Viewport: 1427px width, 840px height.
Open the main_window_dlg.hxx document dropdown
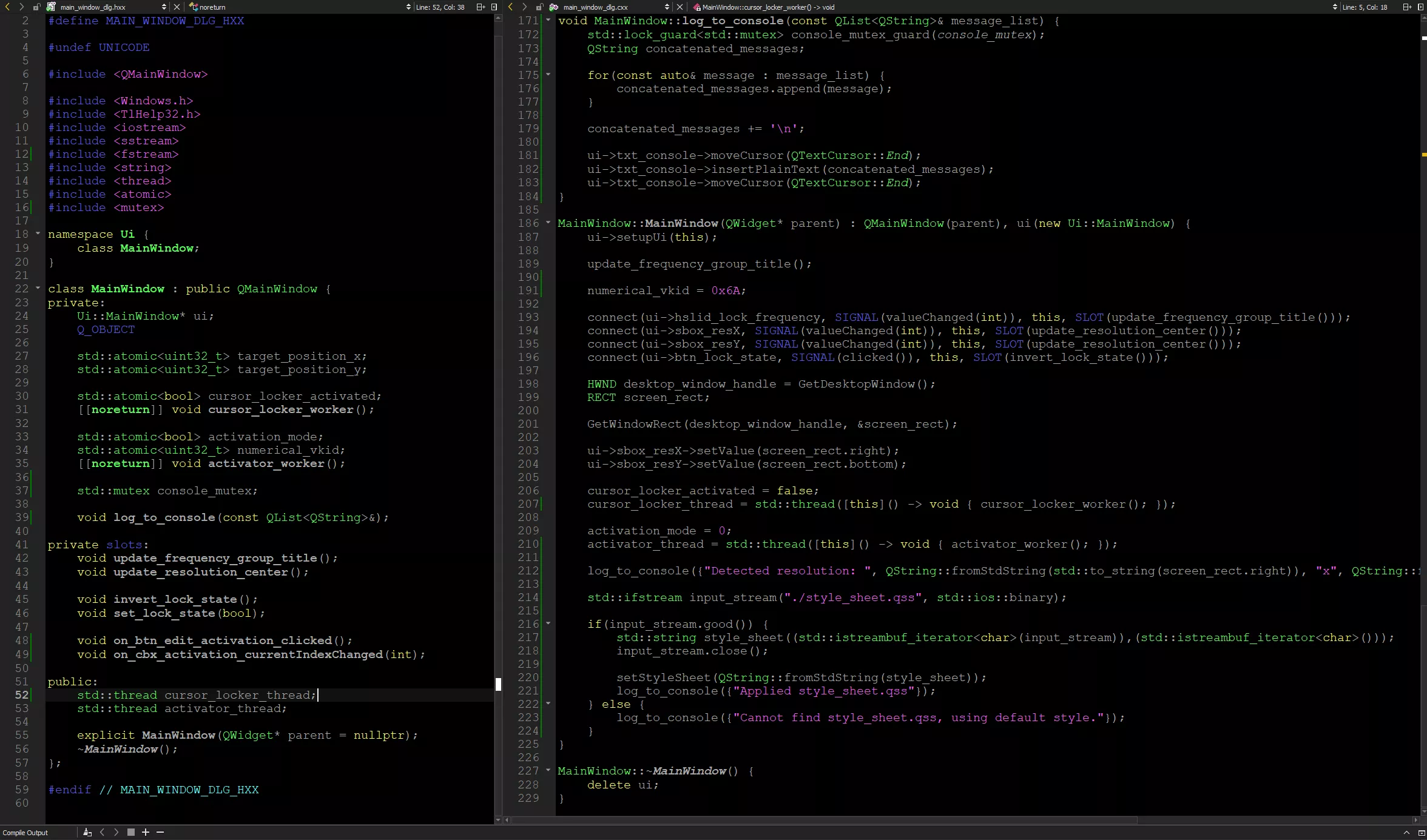point(164,7)
